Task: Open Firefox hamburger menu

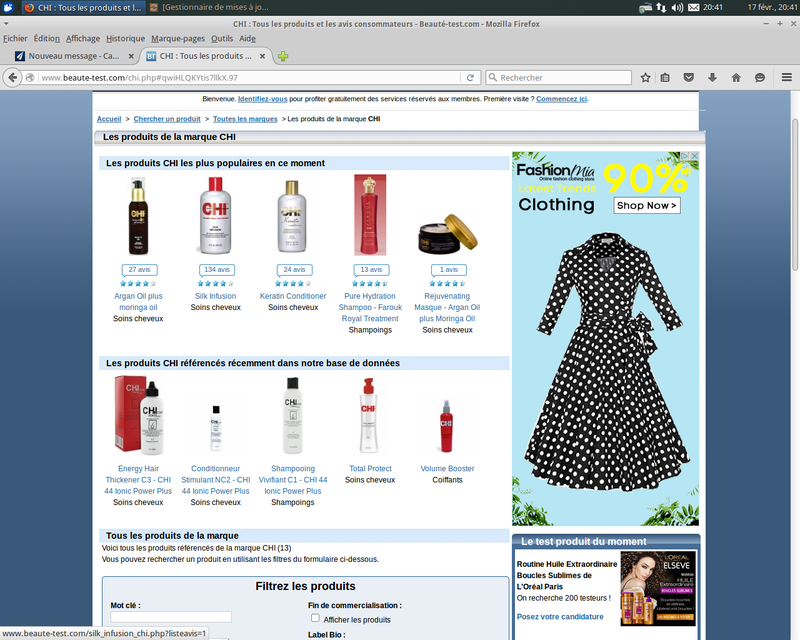Action: coord(786,78)
